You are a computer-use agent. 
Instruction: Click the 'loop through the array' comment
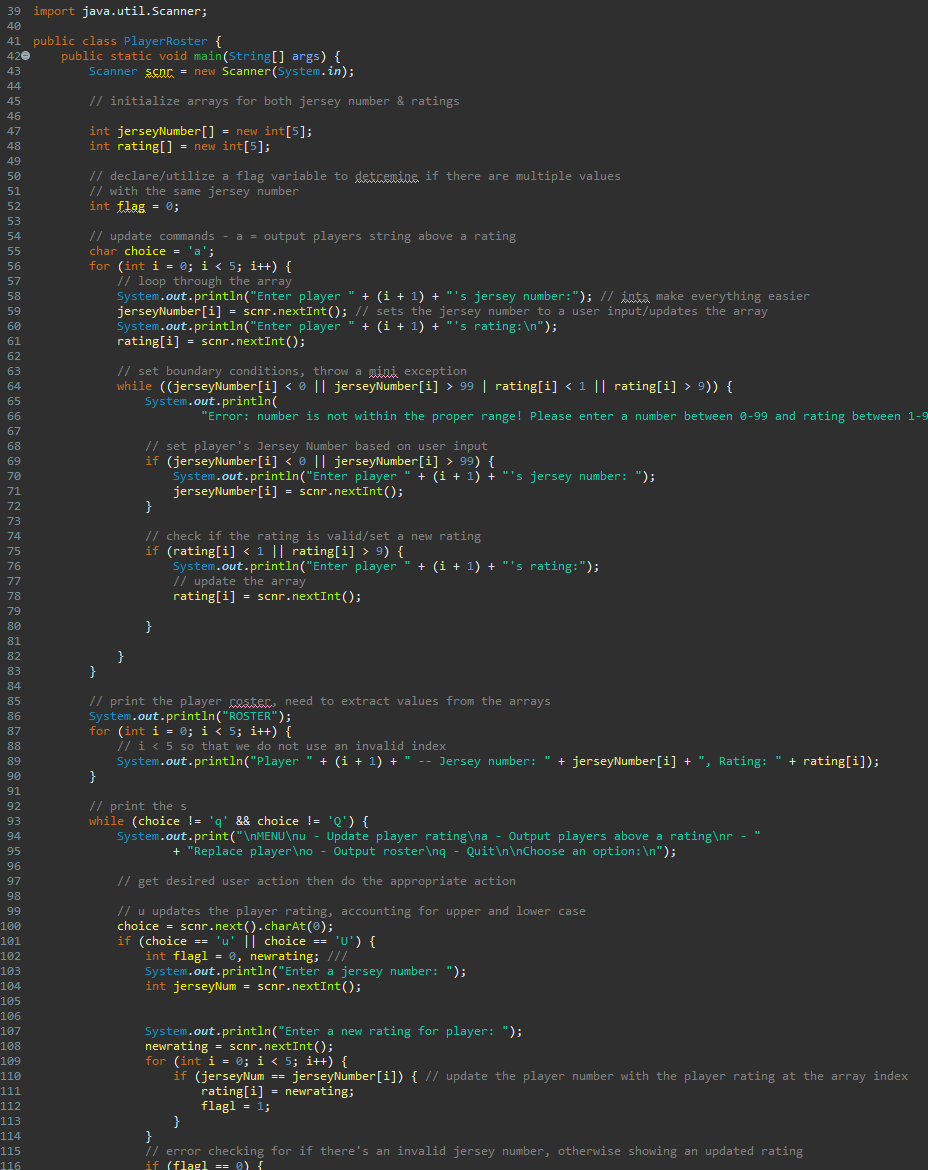tap(204, 281)
